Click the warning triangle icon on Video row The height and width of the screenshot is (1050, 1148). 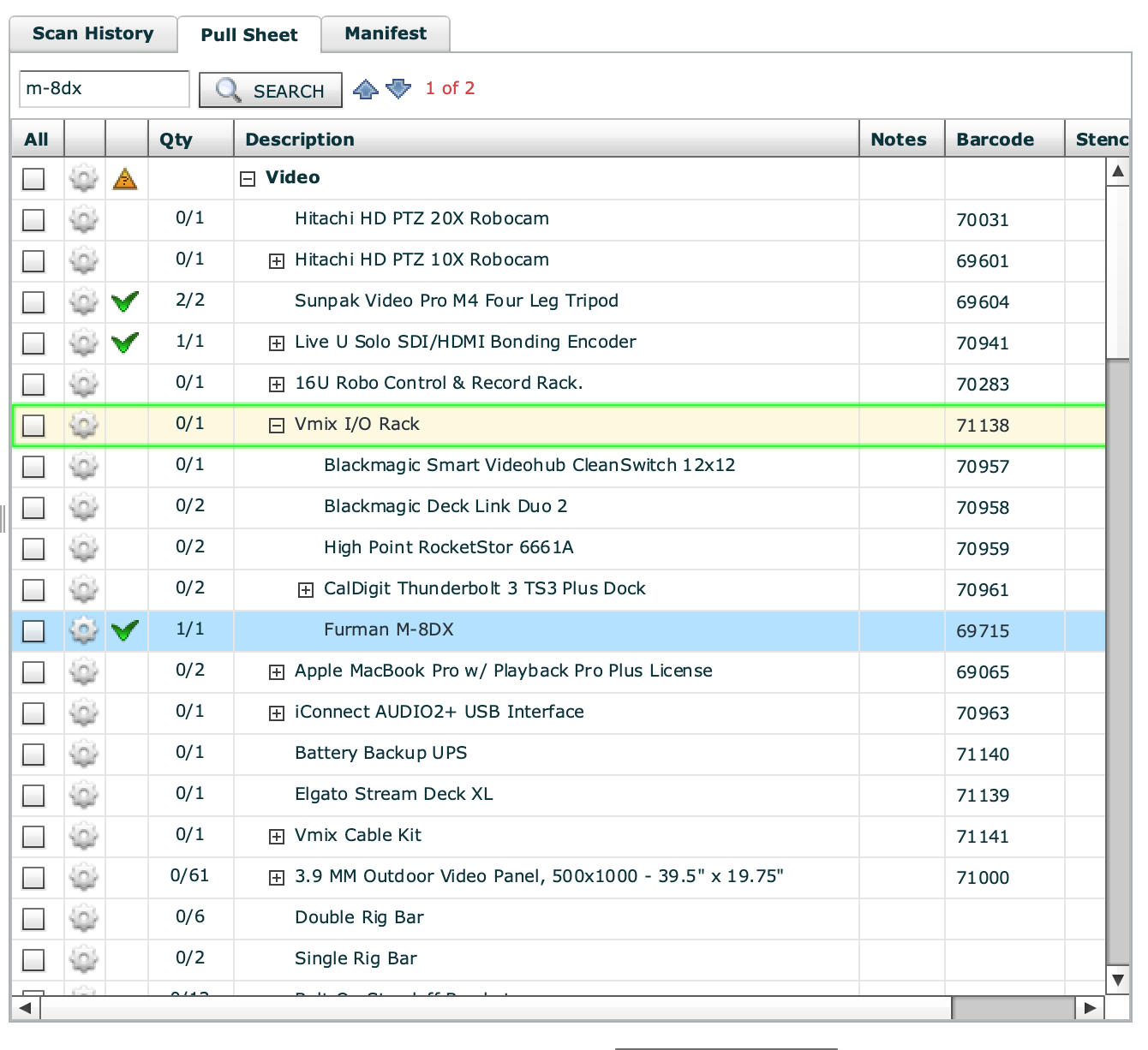coord(125,179)
